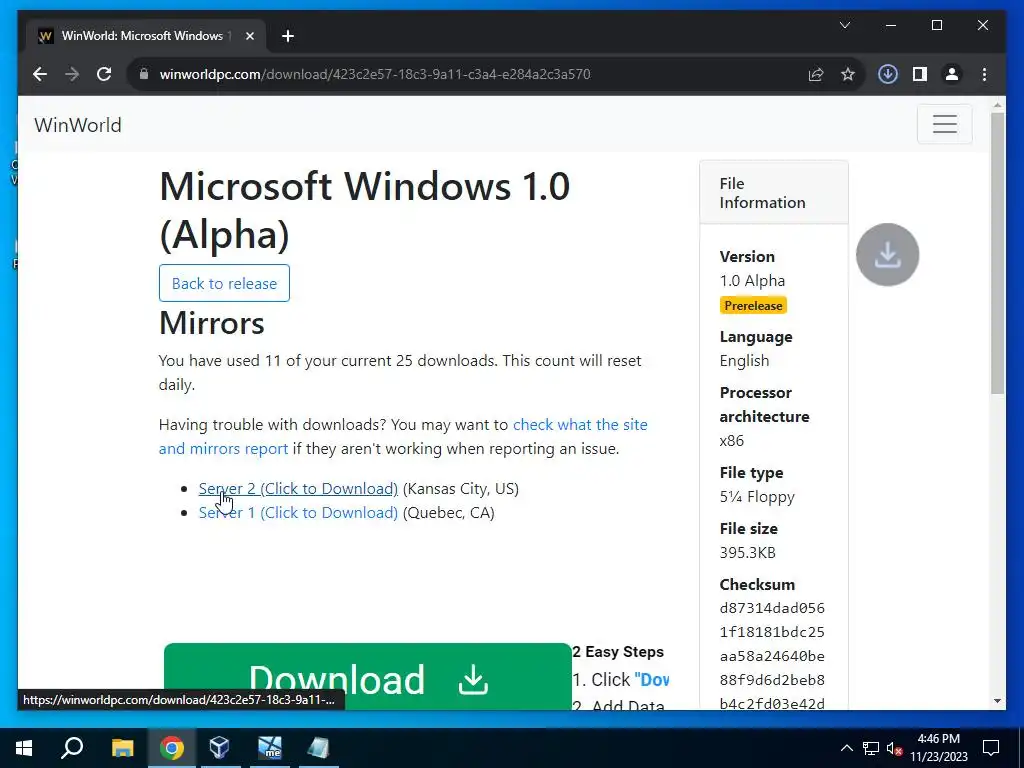Image resolution: width=1024 pixels, height=768 pixels.
Task: Share this page via toolbar icon
Action: point(816,74)
